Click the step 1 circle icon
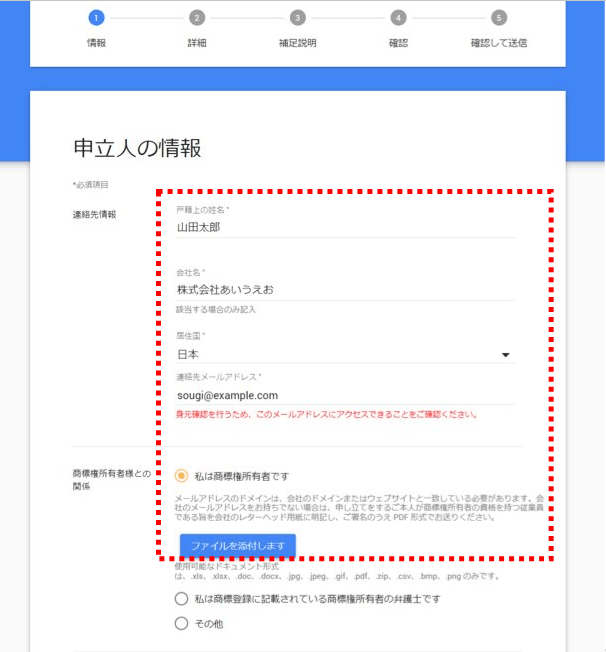 (96, 18)
